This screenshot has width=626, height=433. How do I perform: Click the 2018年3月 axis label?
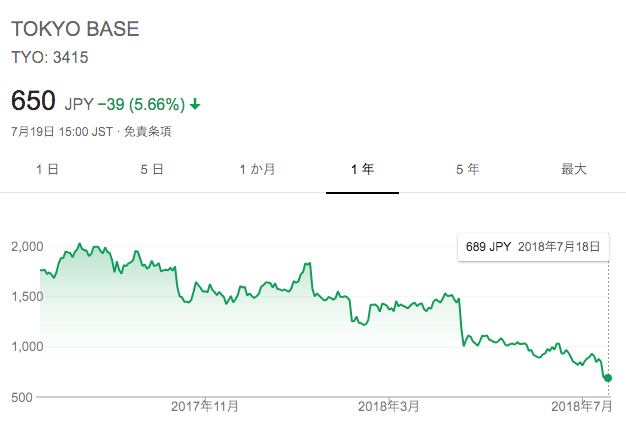tap(388, 406)
